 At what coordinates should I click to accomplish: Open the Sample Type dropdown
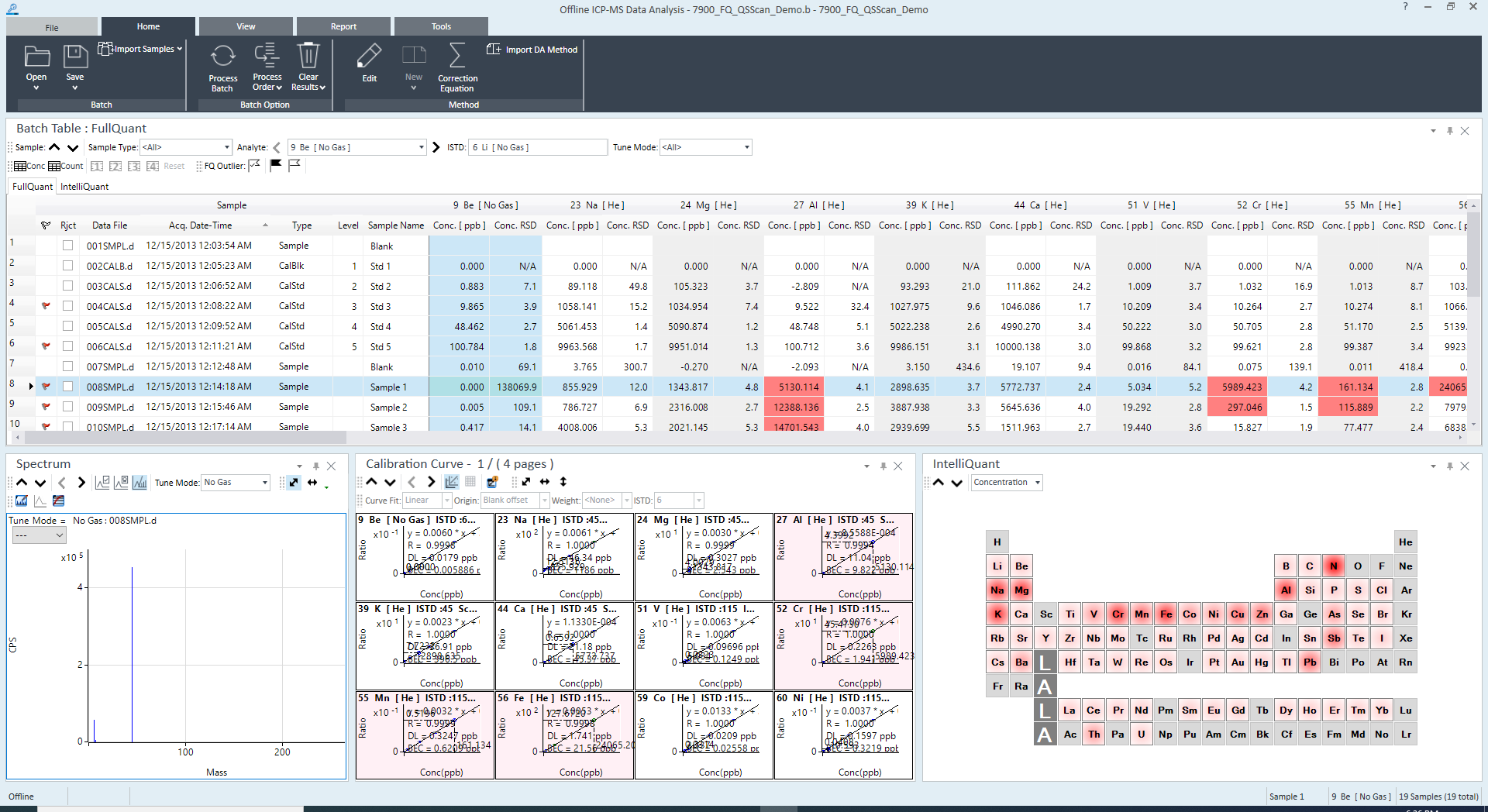186,147
